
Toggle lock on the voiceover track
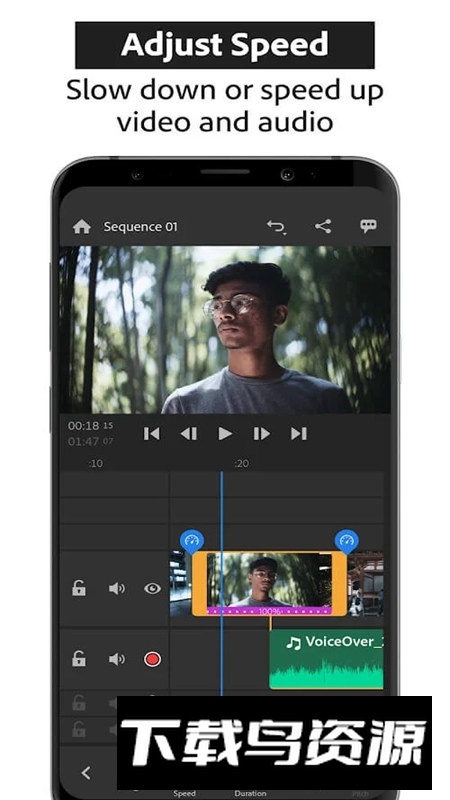click(x=79, y=659)
